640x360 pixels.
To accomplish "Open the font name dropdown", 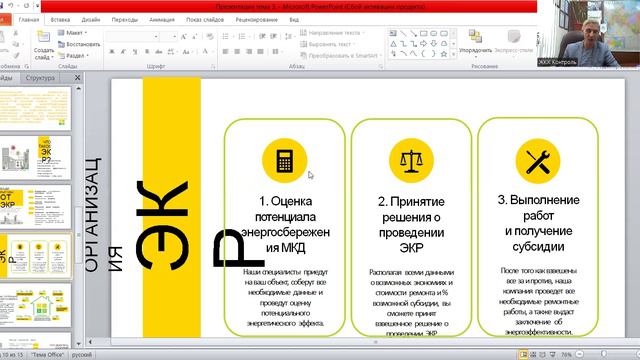I will click(156, 37).
